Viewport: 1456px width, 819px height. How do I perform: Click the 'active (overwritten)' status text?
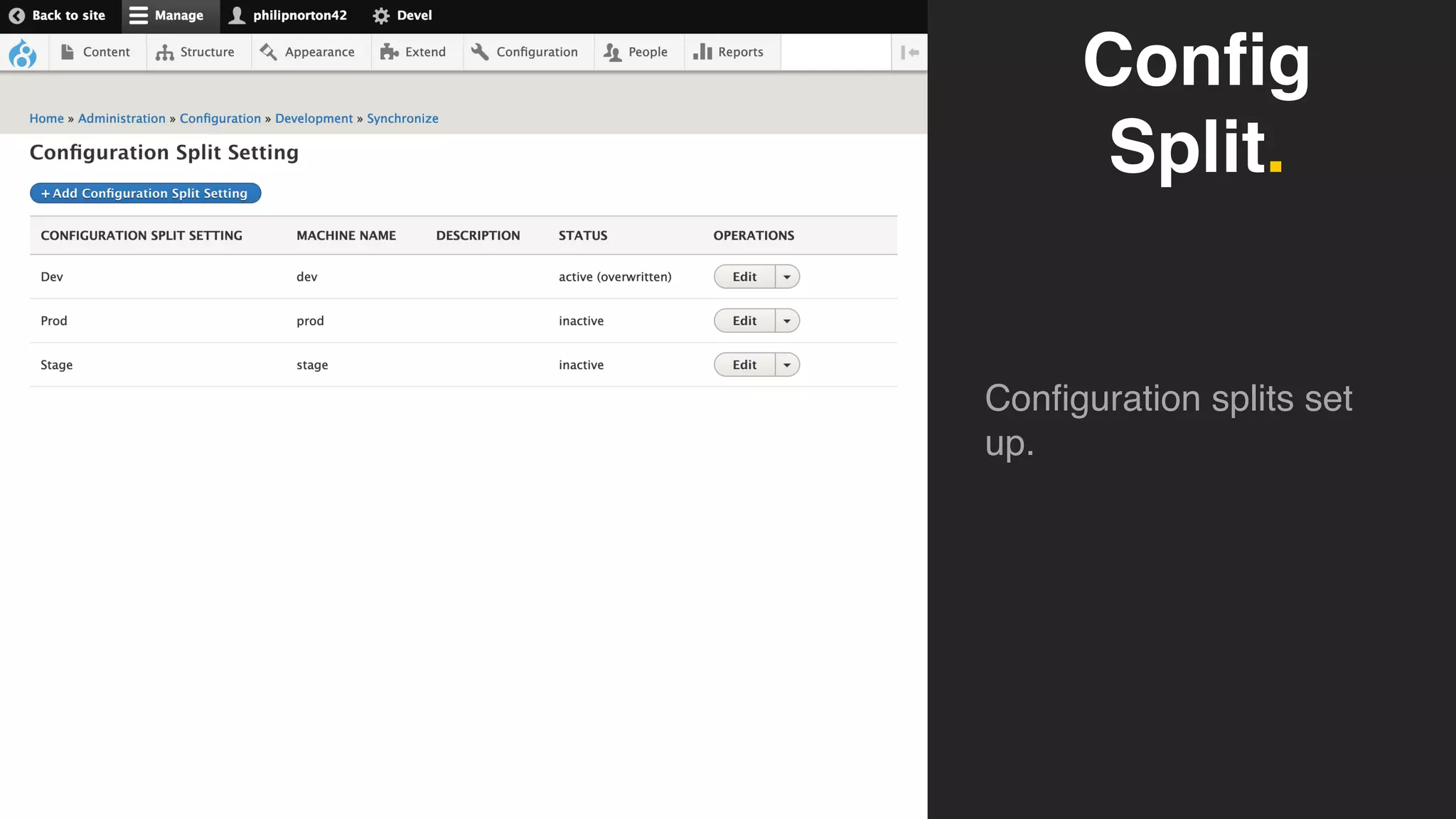[x=615, y=277]
